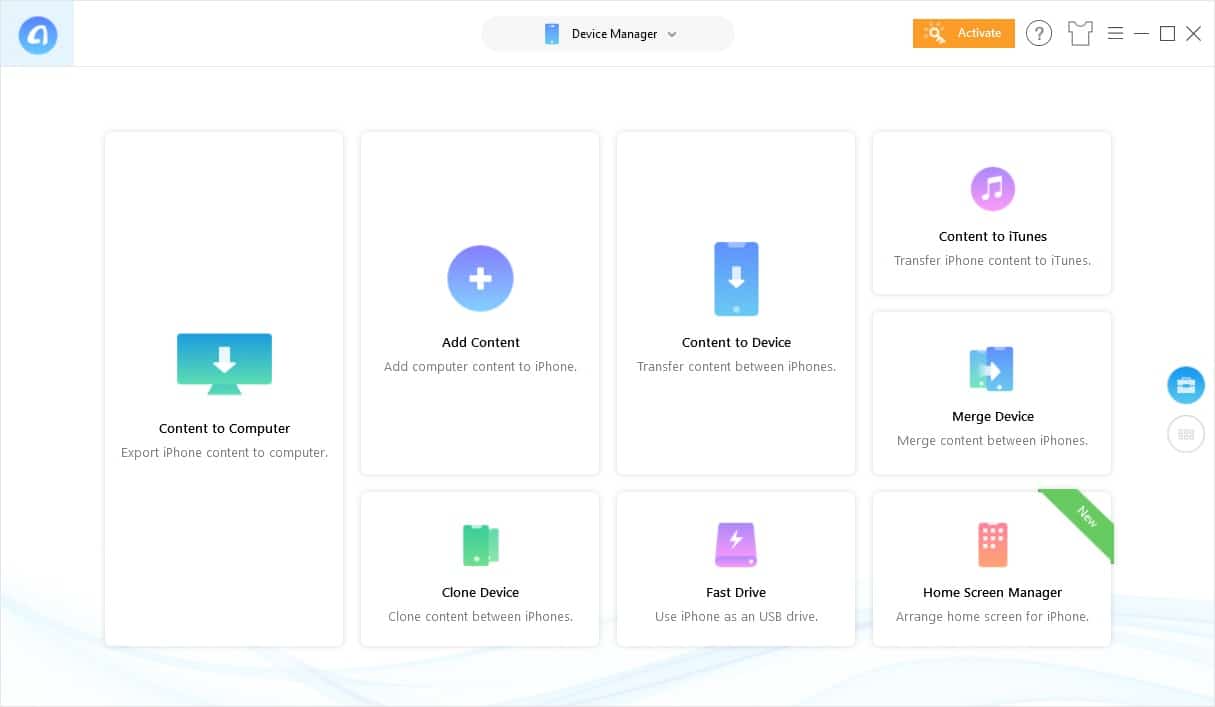Select the Merge Device label
1215x707 pixels.
pyautogui.click(x=993, y=417)
